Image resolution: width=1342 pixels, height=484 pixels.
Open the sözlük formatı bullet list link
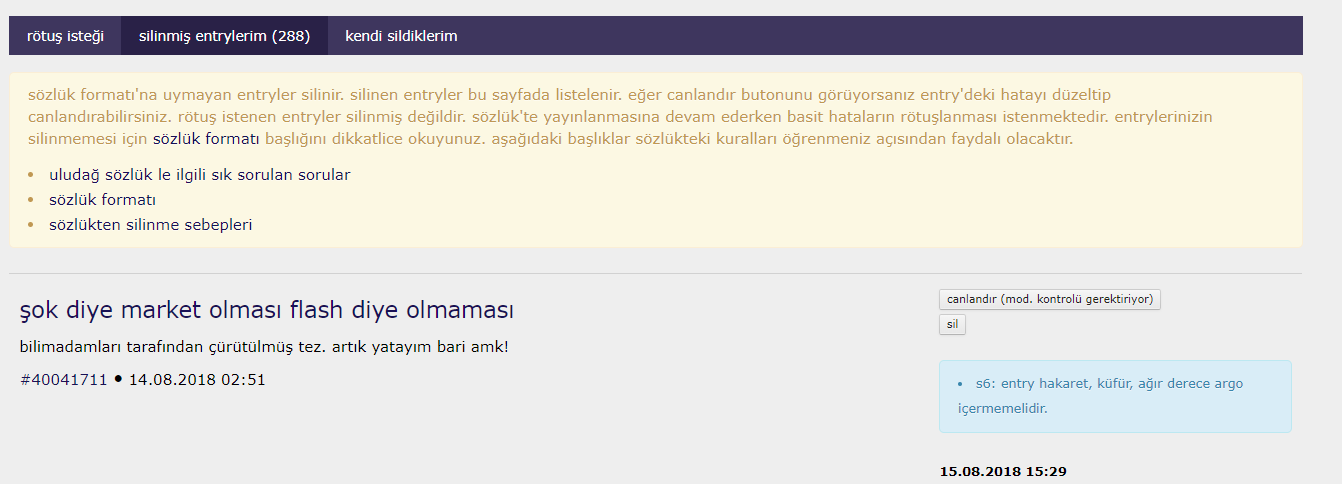point(102,199)
